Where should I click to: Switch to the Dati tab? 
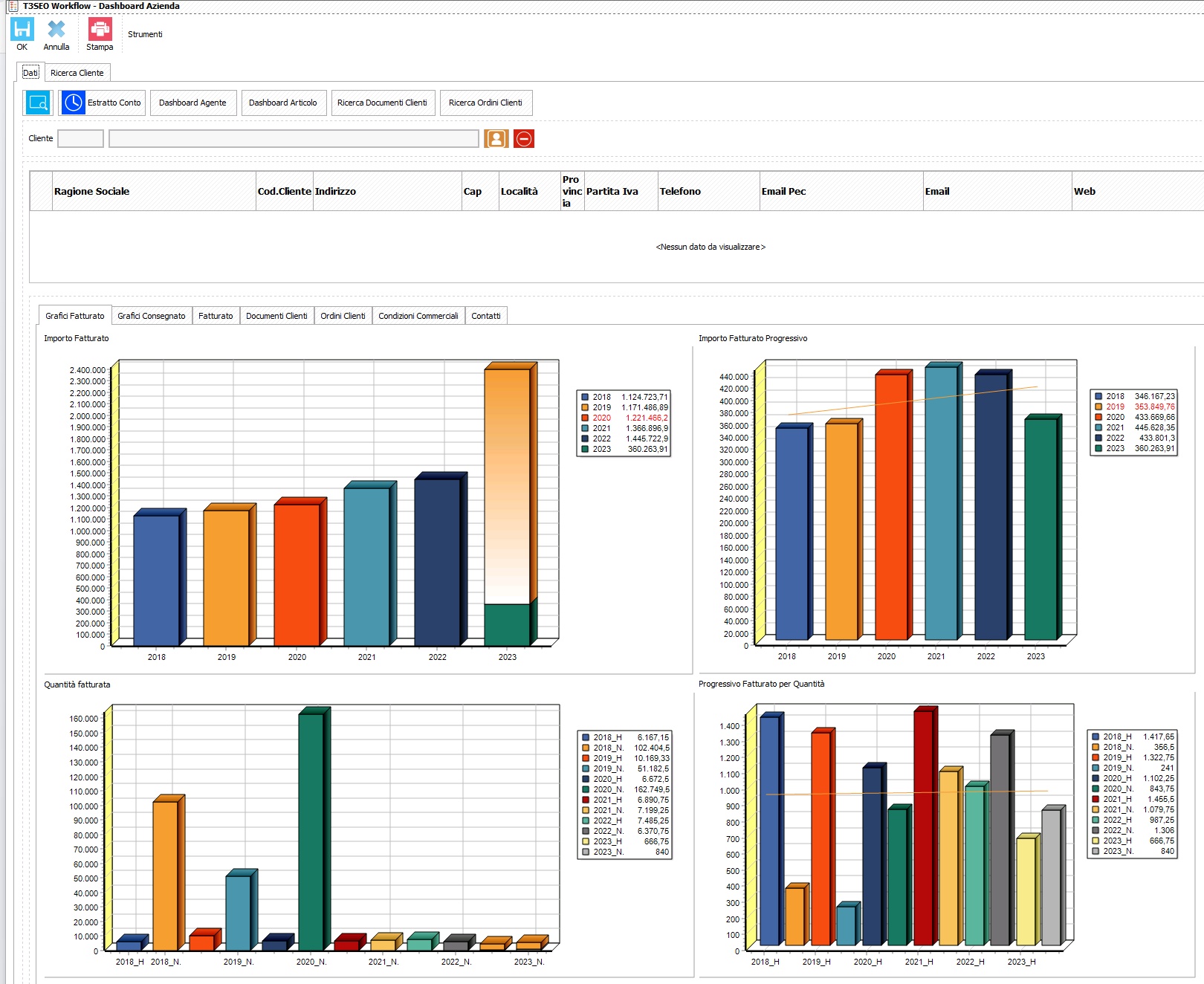coord(30,73)
